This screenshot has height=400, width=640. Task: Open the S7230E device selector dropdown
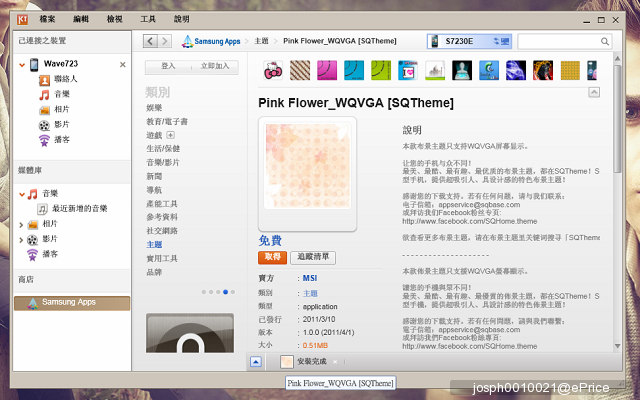pos(469,41)
